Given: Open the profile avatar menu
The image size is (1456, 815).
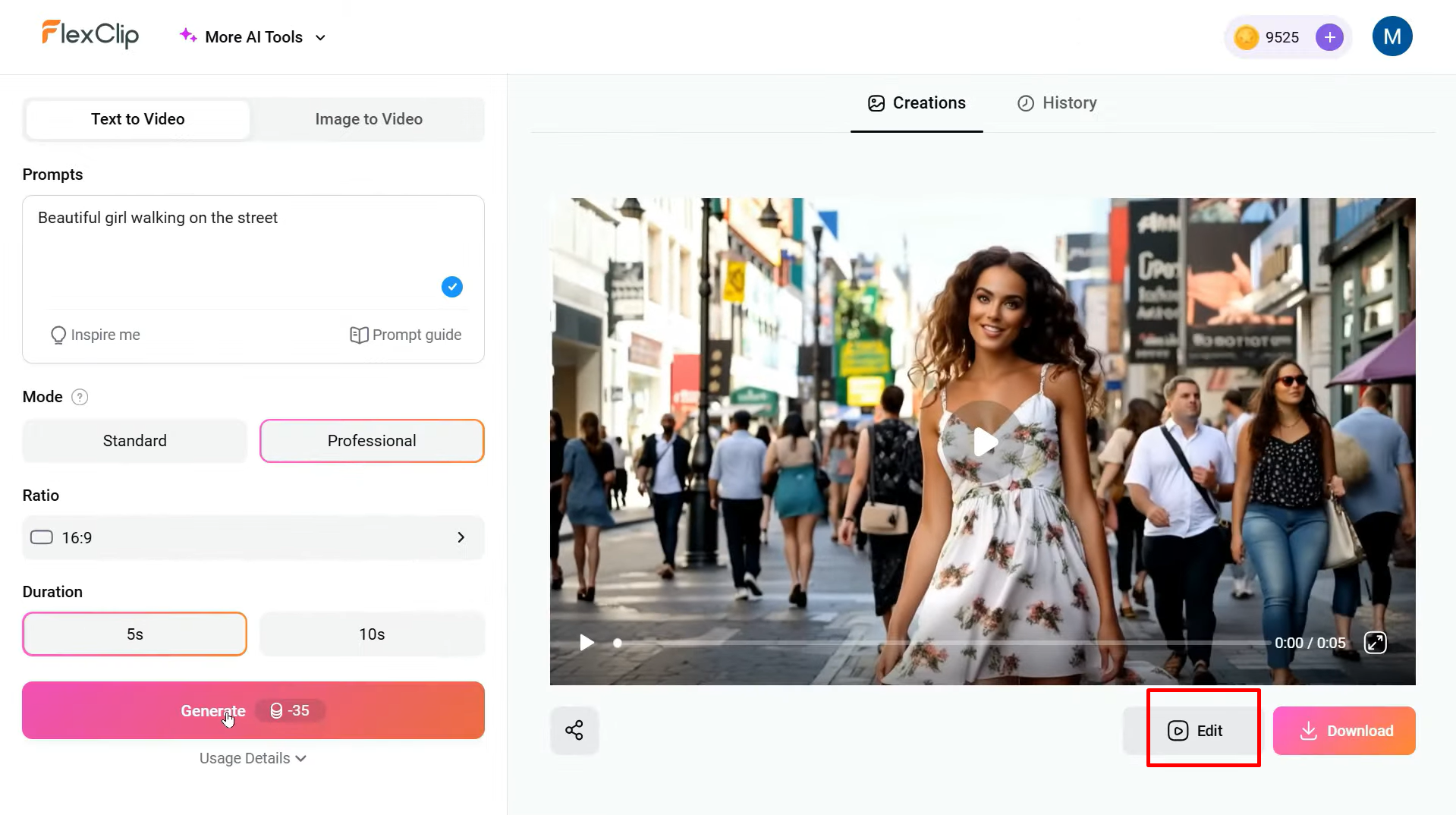Looking at the screenshot, I should click(x=1392, y=36).
